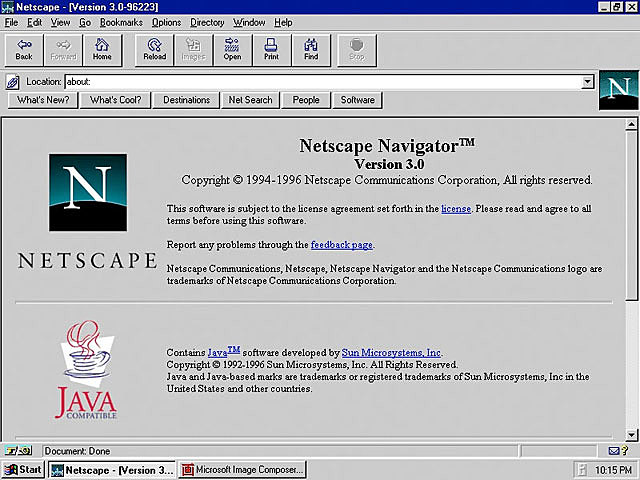Click the What's New? directory button
Screen dimensions: 640x480
coord(43,100)
